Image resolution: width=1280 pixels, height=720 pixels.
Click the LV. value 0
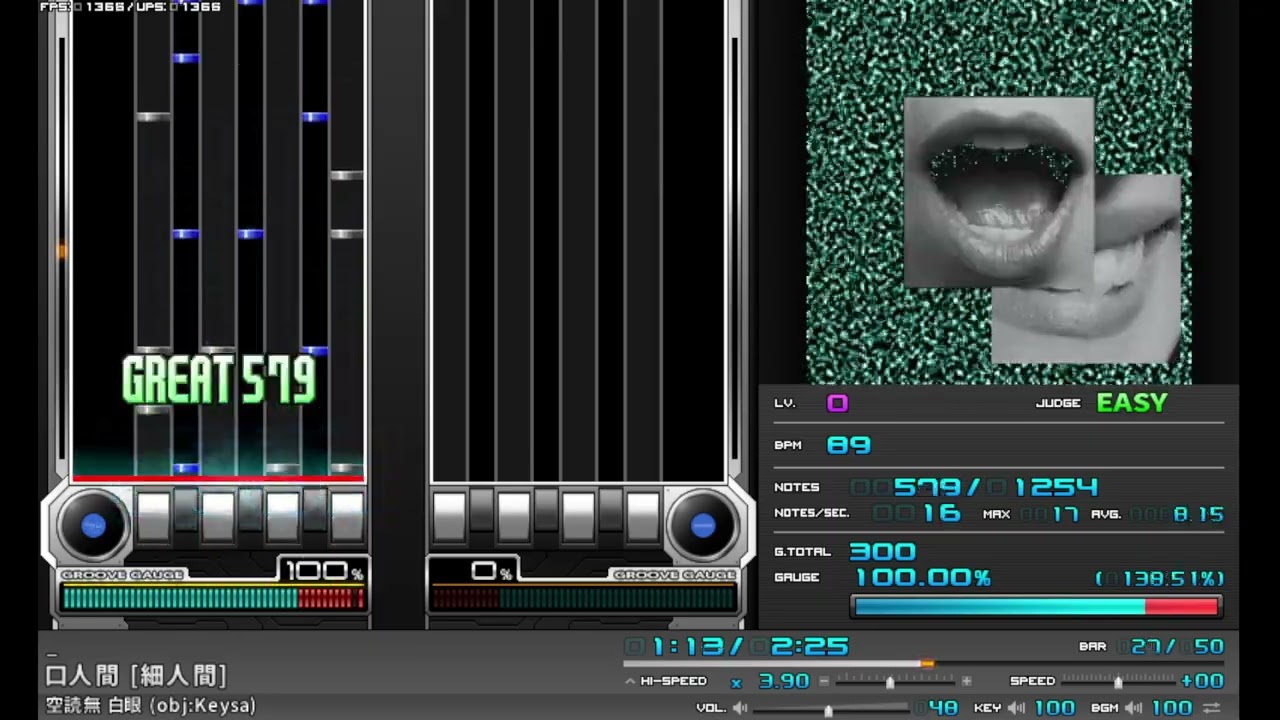tap(838, 403)
